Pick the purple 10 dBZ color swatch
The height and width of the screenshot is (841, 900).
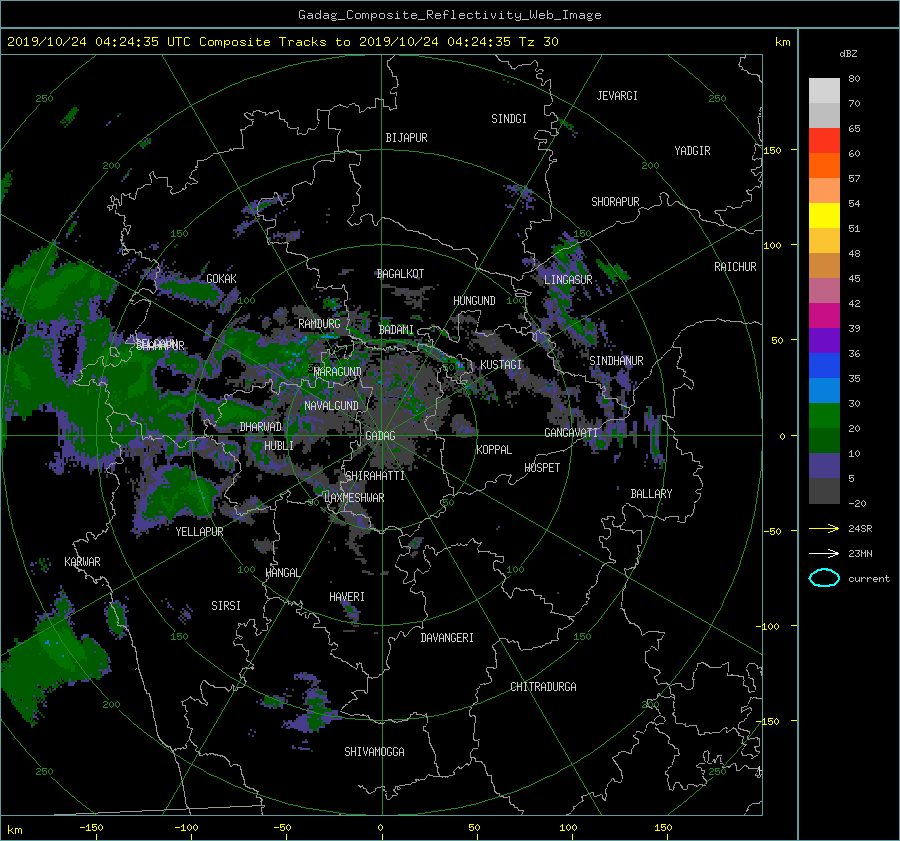tap(824, 465)
